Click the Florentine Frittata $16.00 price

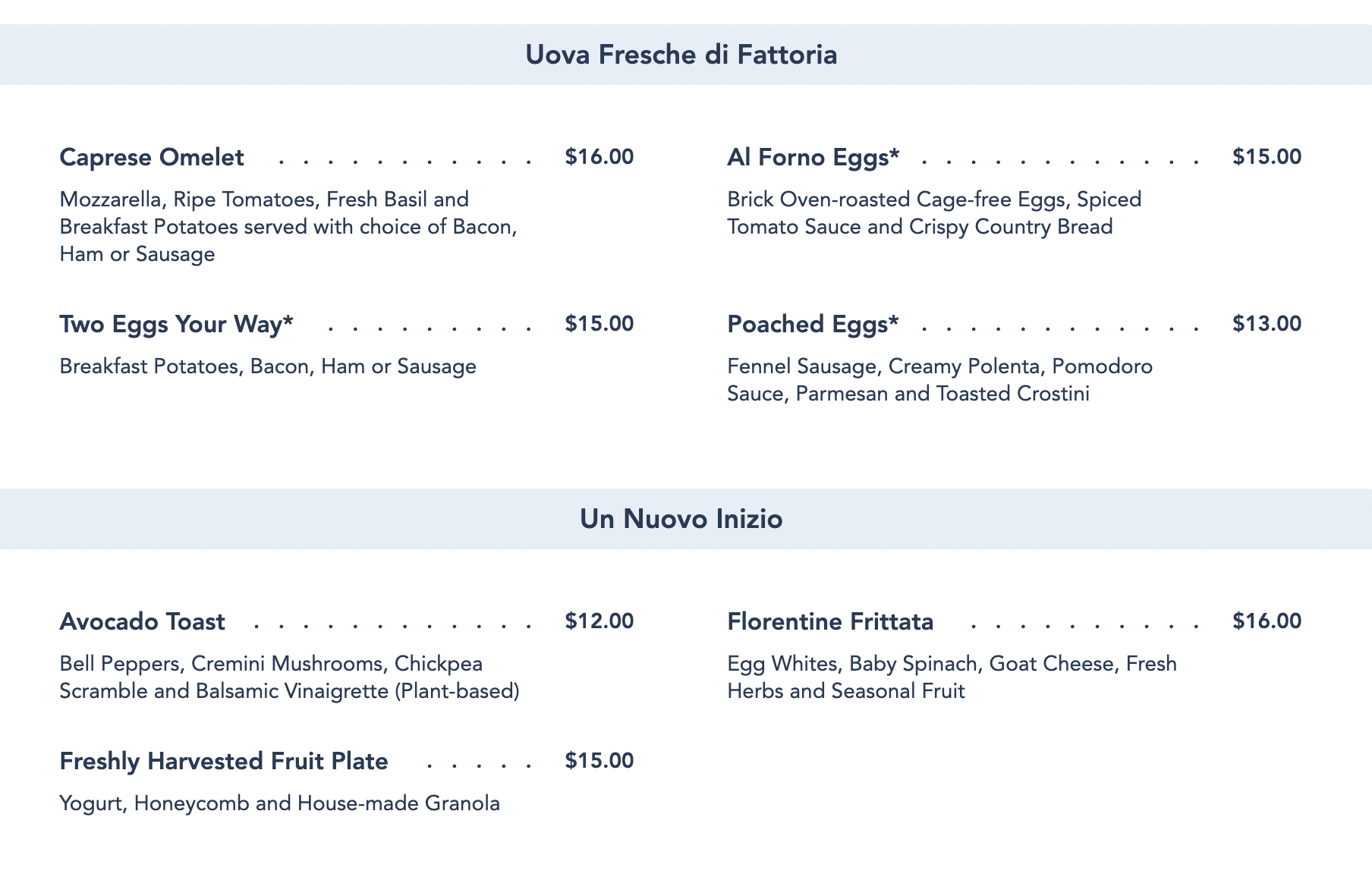tap(1267, 621)
